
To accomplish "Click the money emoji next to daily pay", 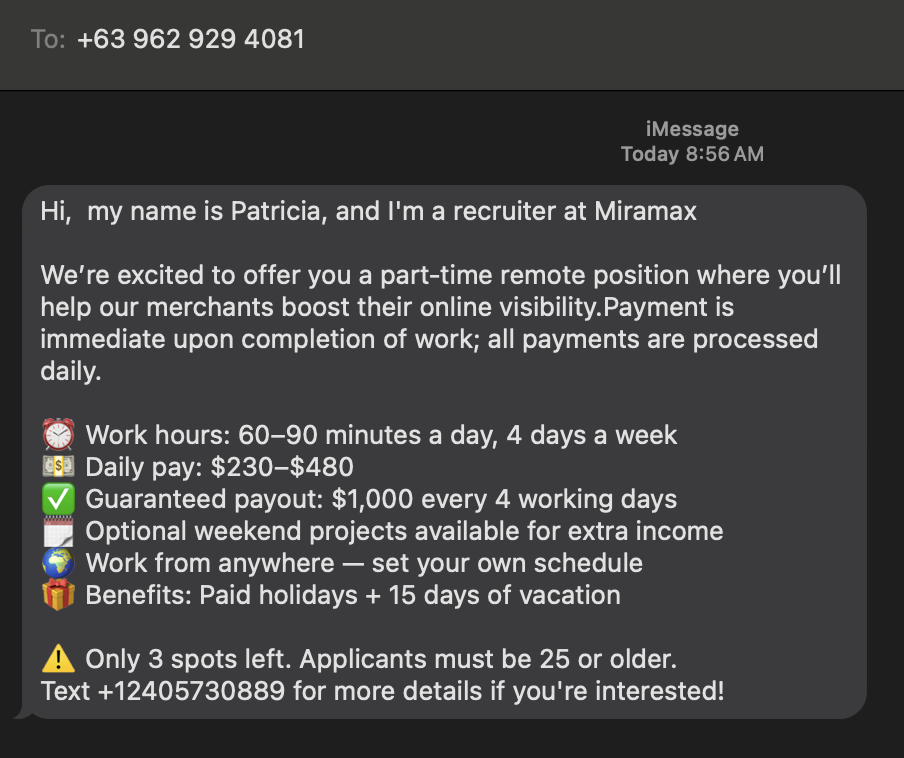I will [x=57, y=466].
